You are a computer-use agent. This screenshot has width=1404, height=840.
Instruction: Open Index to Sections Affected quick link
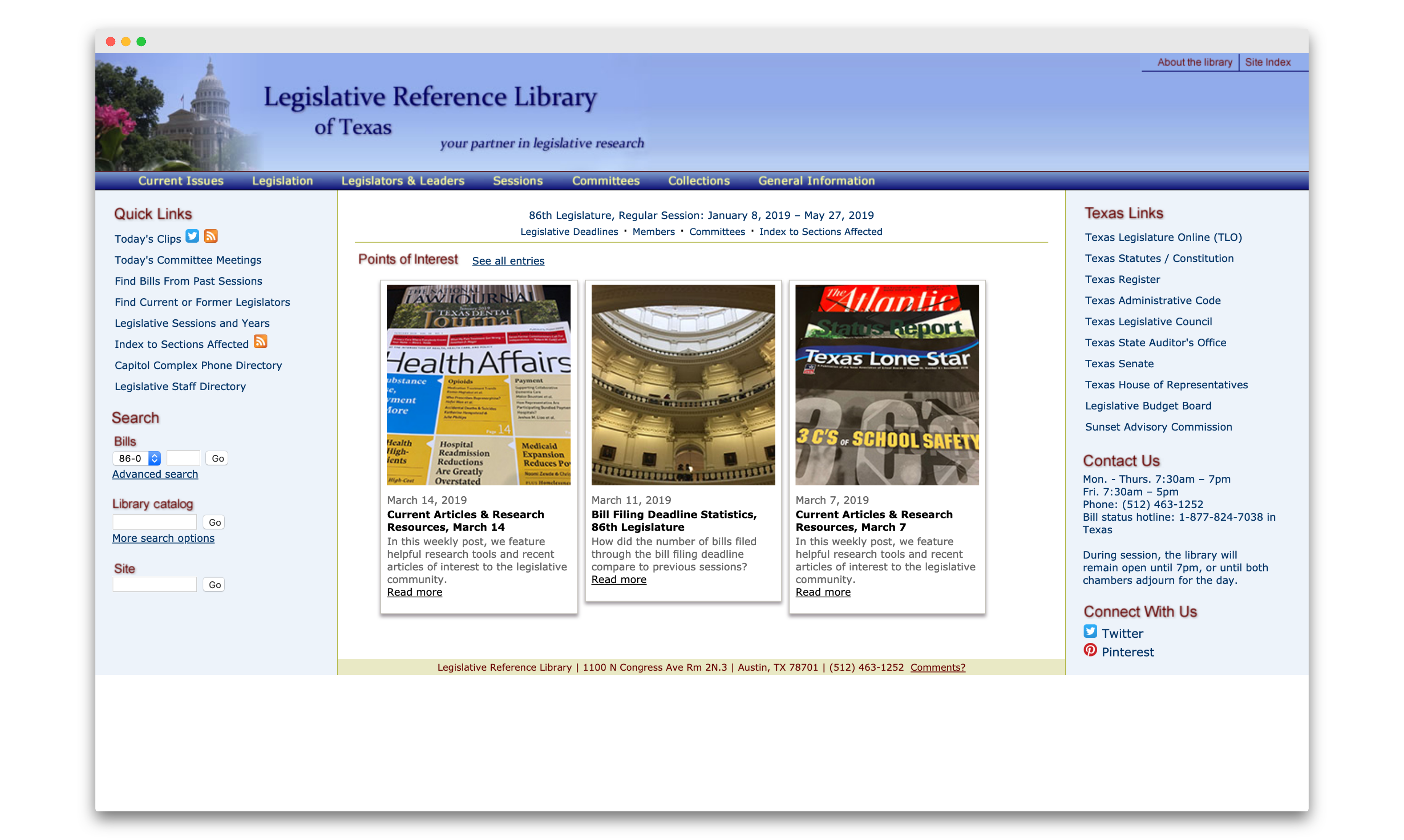[x=182, y=344]
